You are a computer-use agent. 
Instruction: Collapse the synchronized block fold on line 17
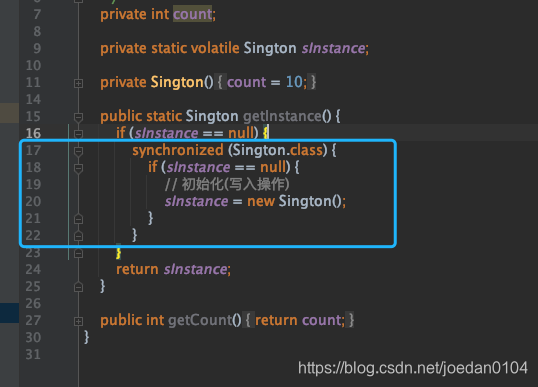pos(78,151)
